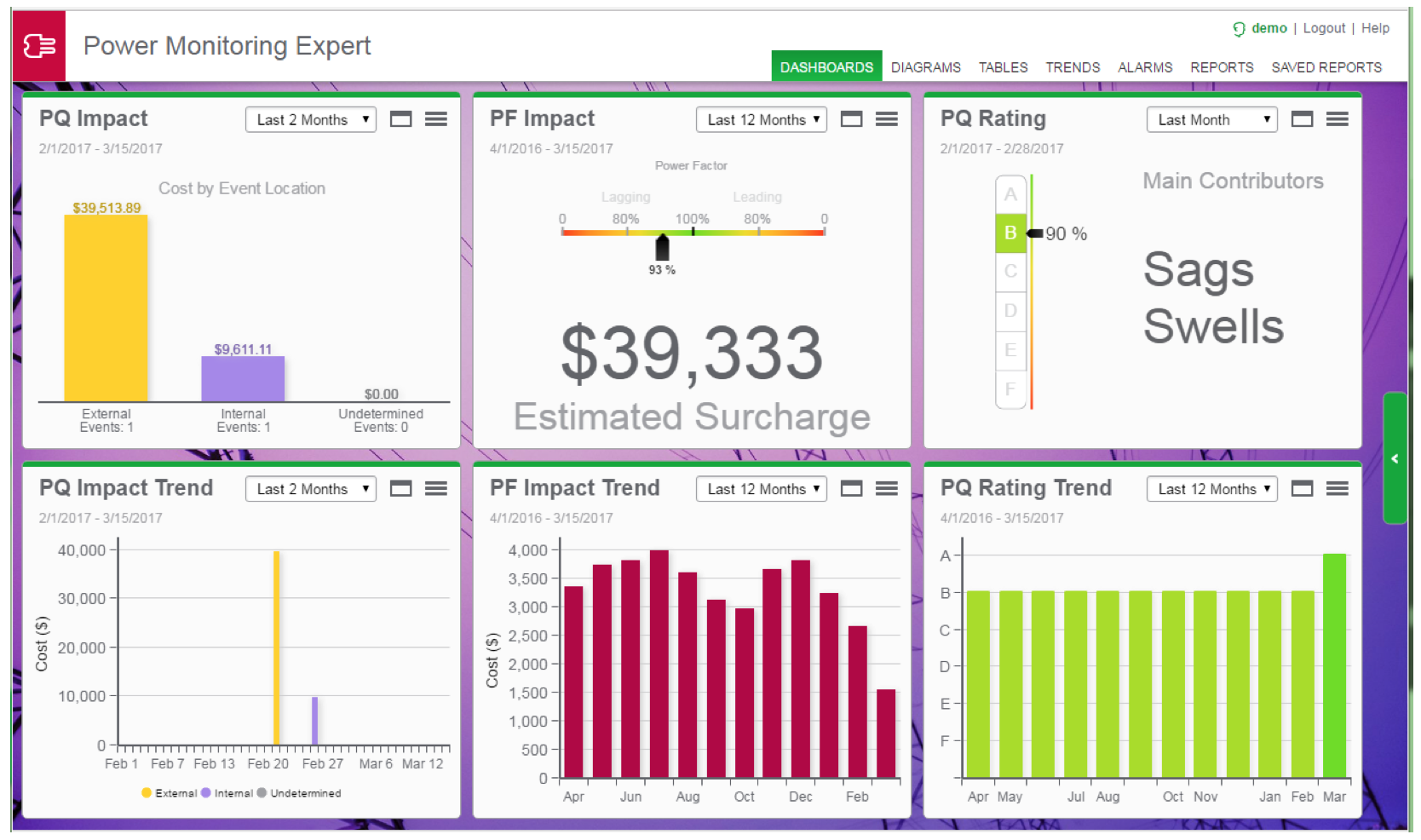Viewport: 1421px width, 840px height.
Task: Open PF Impact Trend gadget menu icon
Action: (887, 488)
